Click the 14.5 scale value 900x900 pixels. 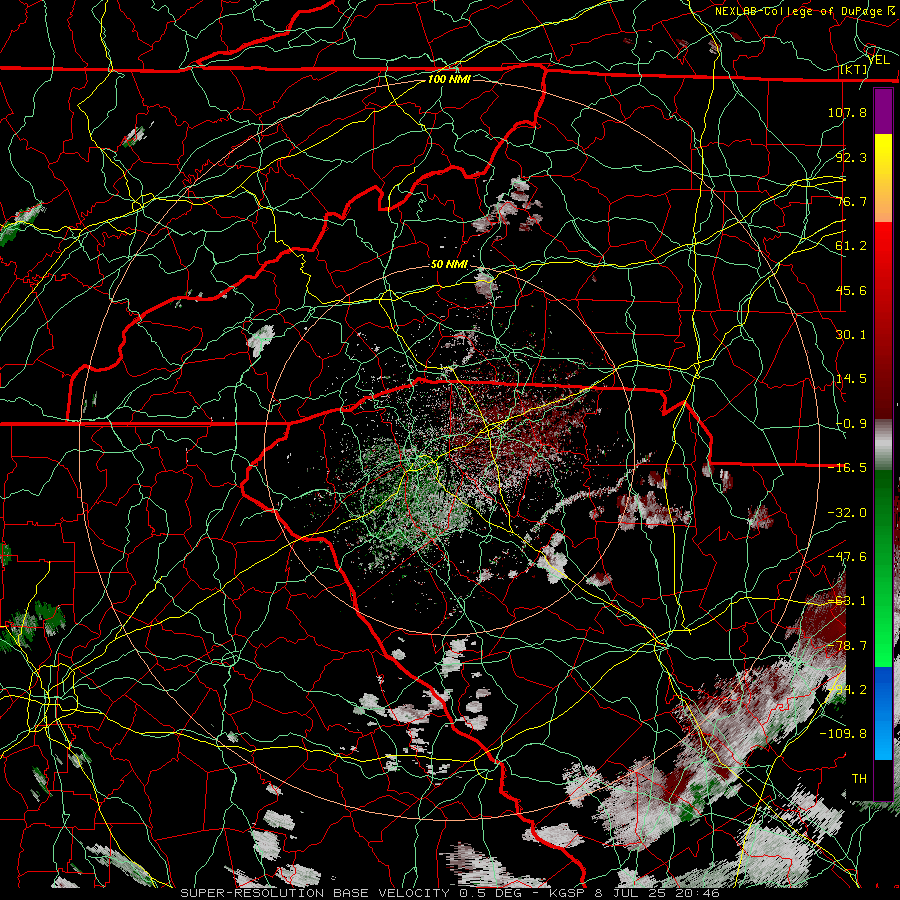[851, 379]
